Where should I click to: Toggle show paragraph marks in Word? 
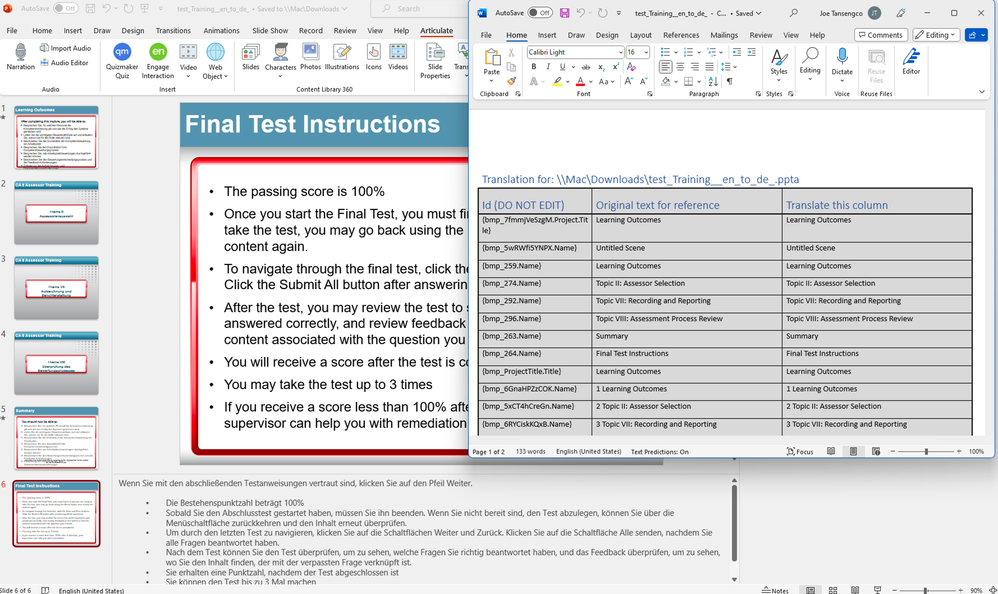pyautogui.click(x=729, y=82)
